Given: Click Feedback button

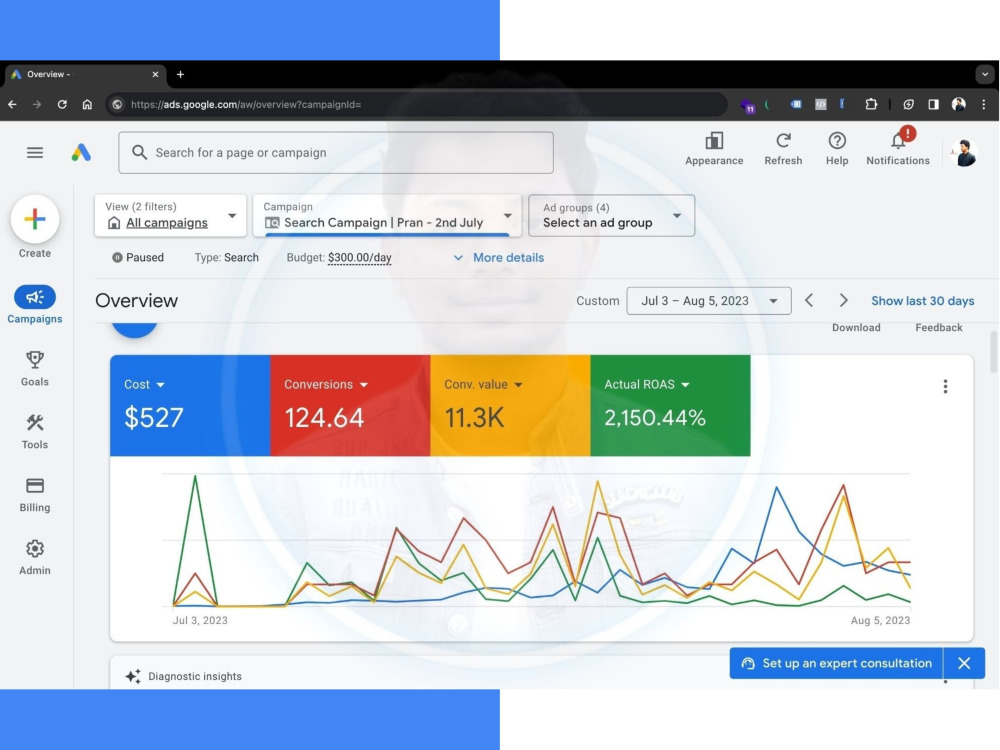Looking at the screenshot, I should tap(939, 327).
